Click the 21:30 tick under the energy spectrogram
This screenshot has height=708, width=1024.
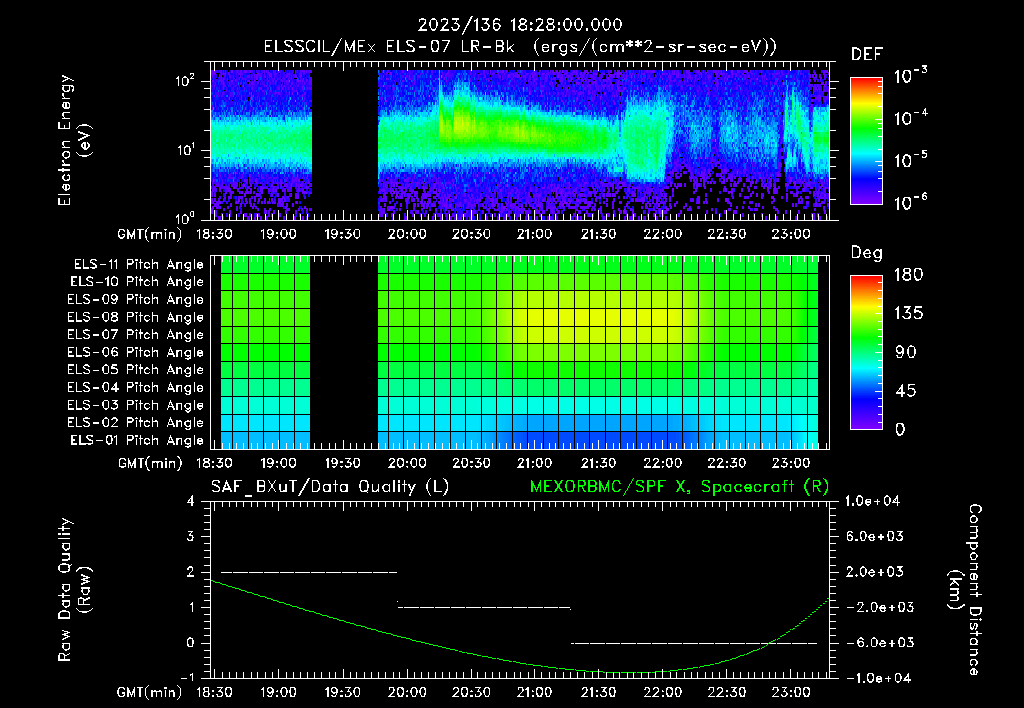click(x=598, y=234)
